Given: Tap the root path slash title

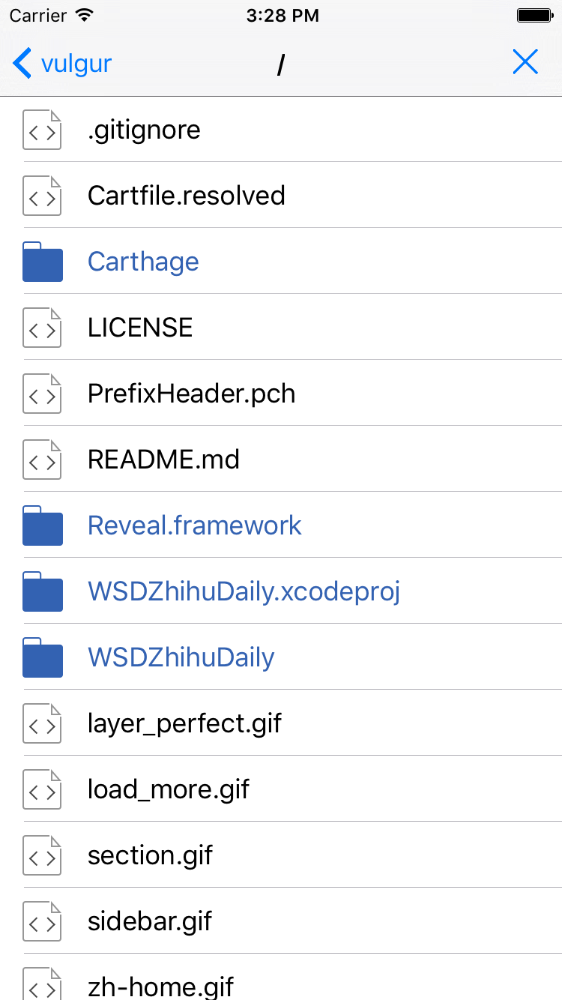Looking at the screenshot, I should [x=280, y=64].
